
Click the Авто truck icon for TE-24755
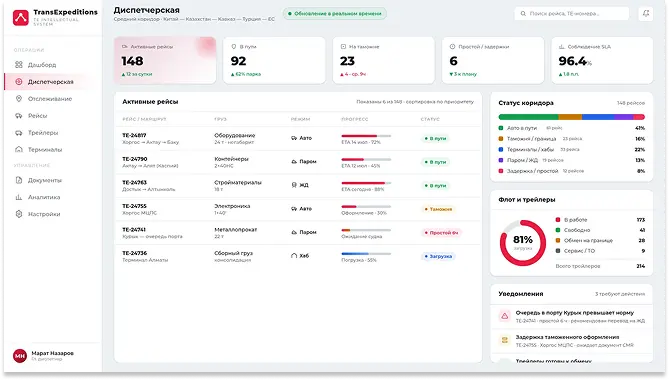[294, 209]
